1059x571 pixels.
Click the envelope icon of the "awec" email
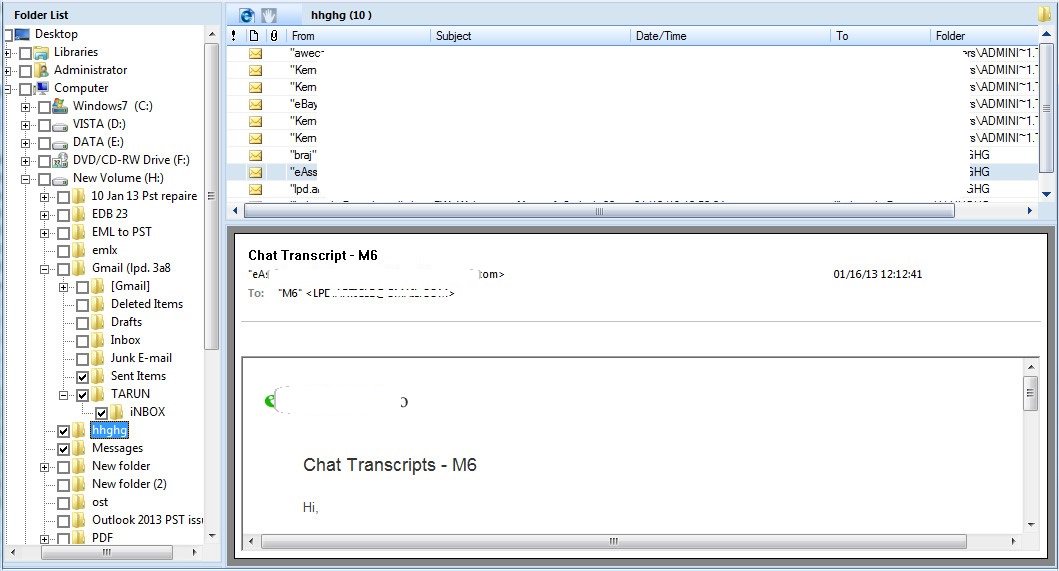coord(255,53)
